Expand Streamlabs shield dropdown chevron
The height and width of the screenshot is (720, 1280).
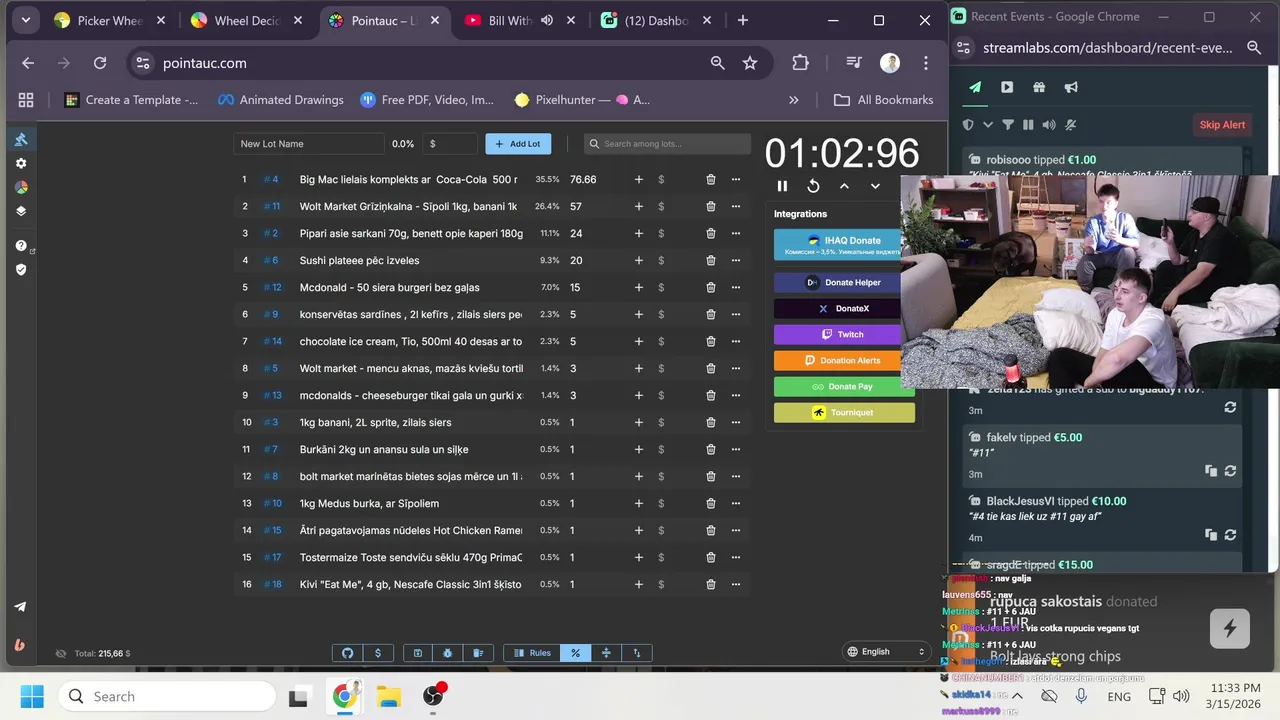[988, 125]
